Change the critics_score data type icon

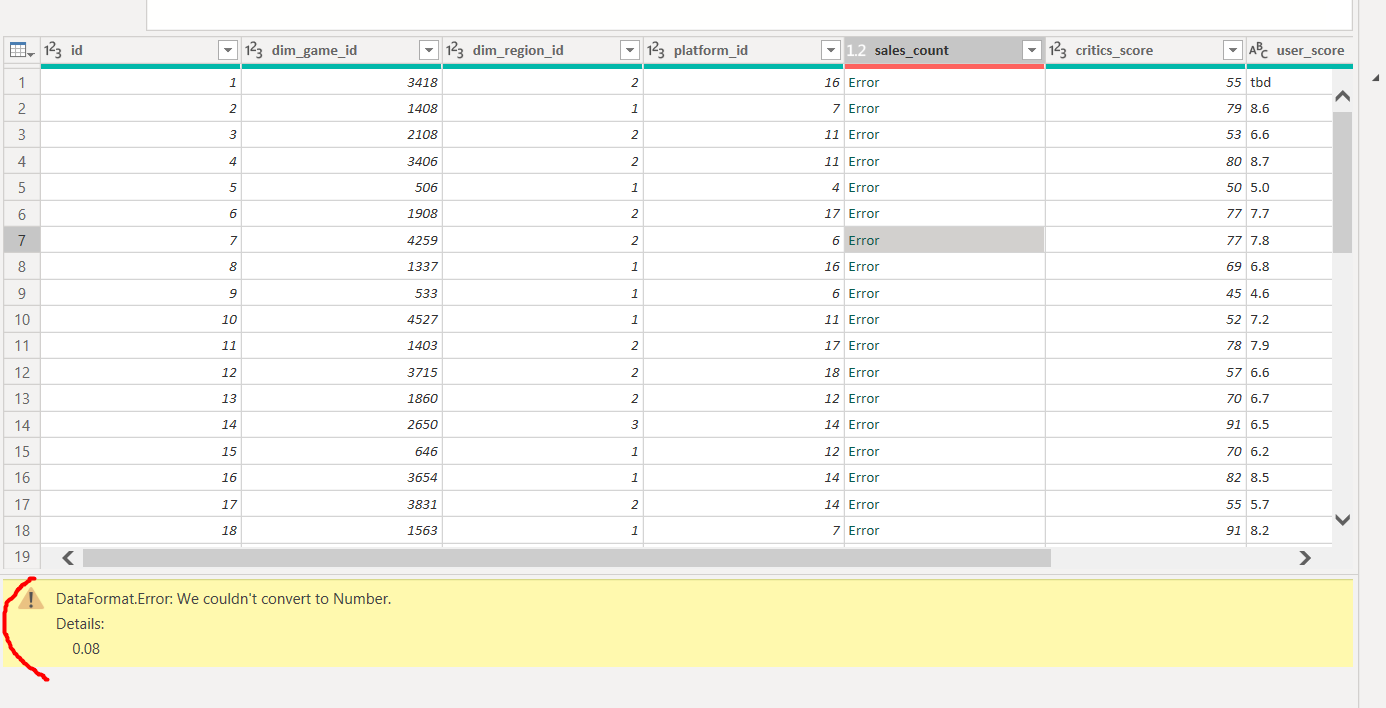click(x=1059, y=50)
